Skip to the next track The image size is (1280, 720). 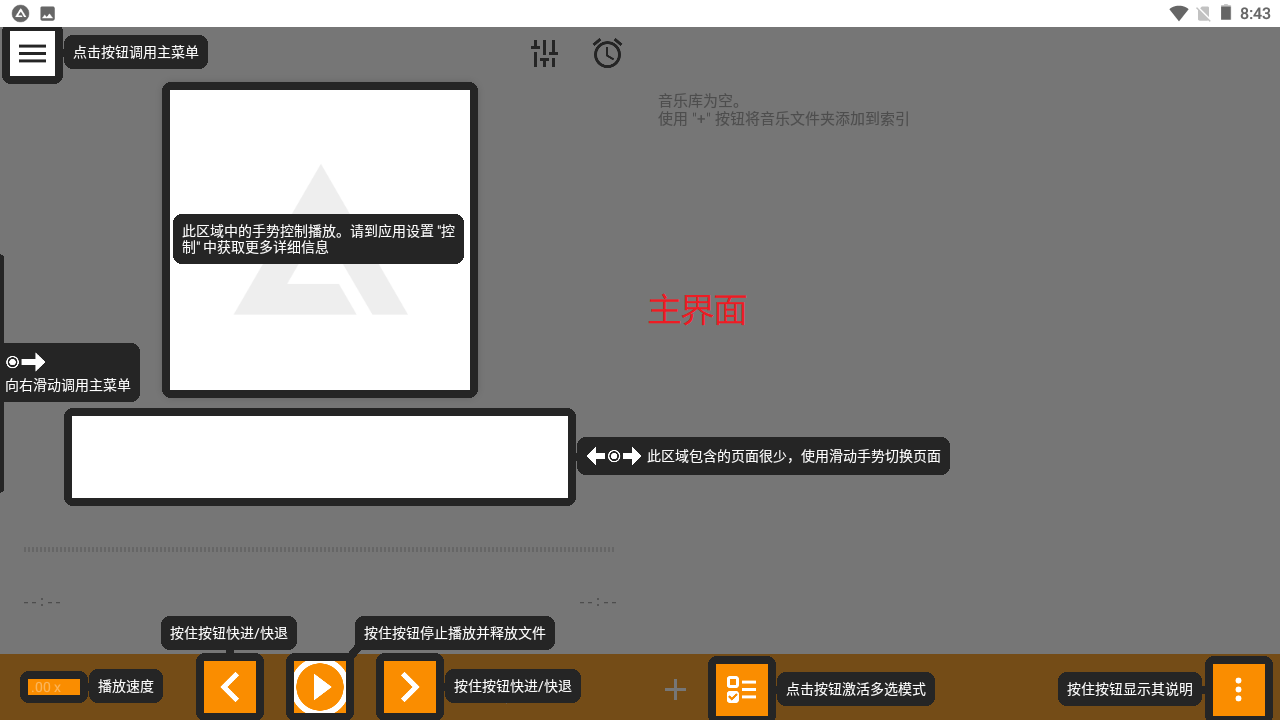click(x=410, y=687)
